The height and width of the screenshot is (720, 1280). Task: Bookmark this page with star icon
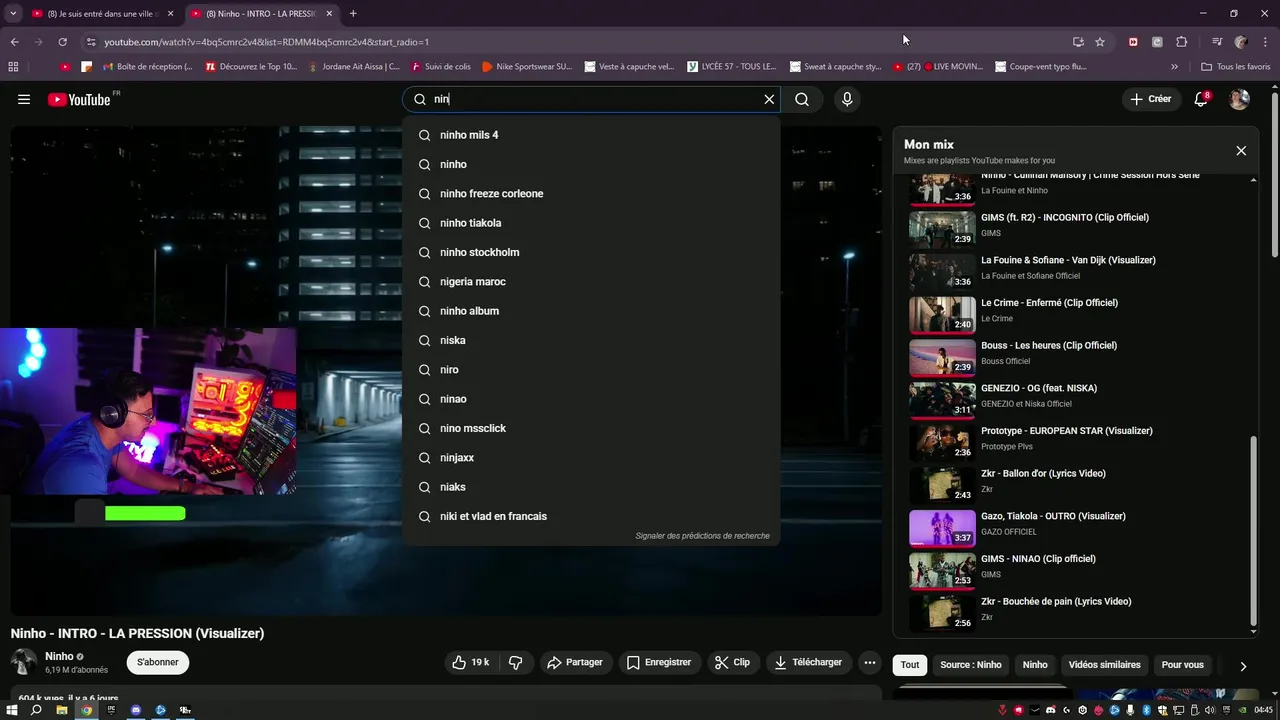tap(1100, 42)
